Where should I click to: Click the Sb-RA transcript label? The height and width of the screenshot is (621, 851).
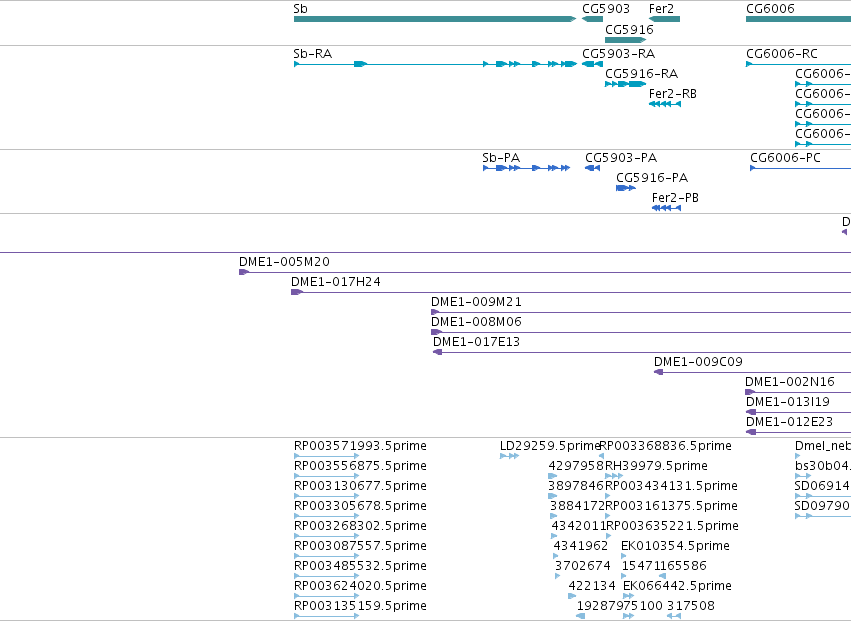point(313,54)
